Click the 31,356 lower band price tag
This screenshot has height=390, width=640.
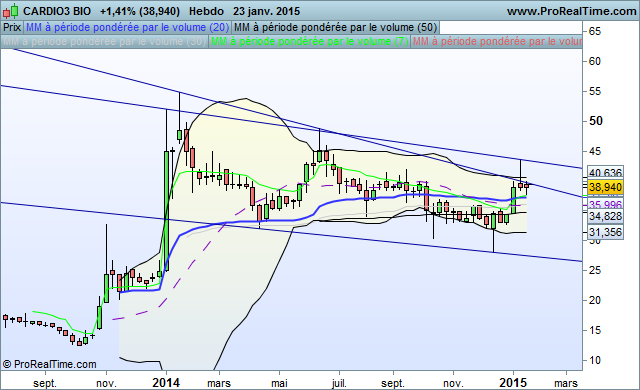pos(605,232)
